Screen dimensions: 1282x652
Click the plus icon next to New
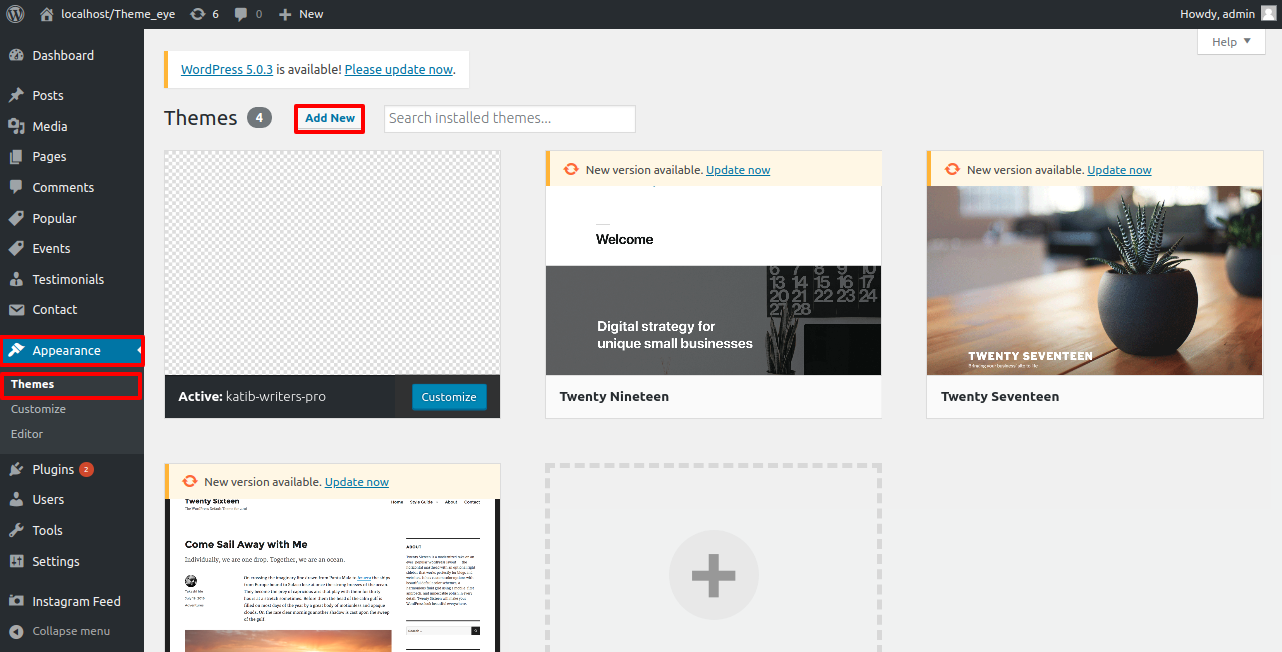(x=285, y=14)
